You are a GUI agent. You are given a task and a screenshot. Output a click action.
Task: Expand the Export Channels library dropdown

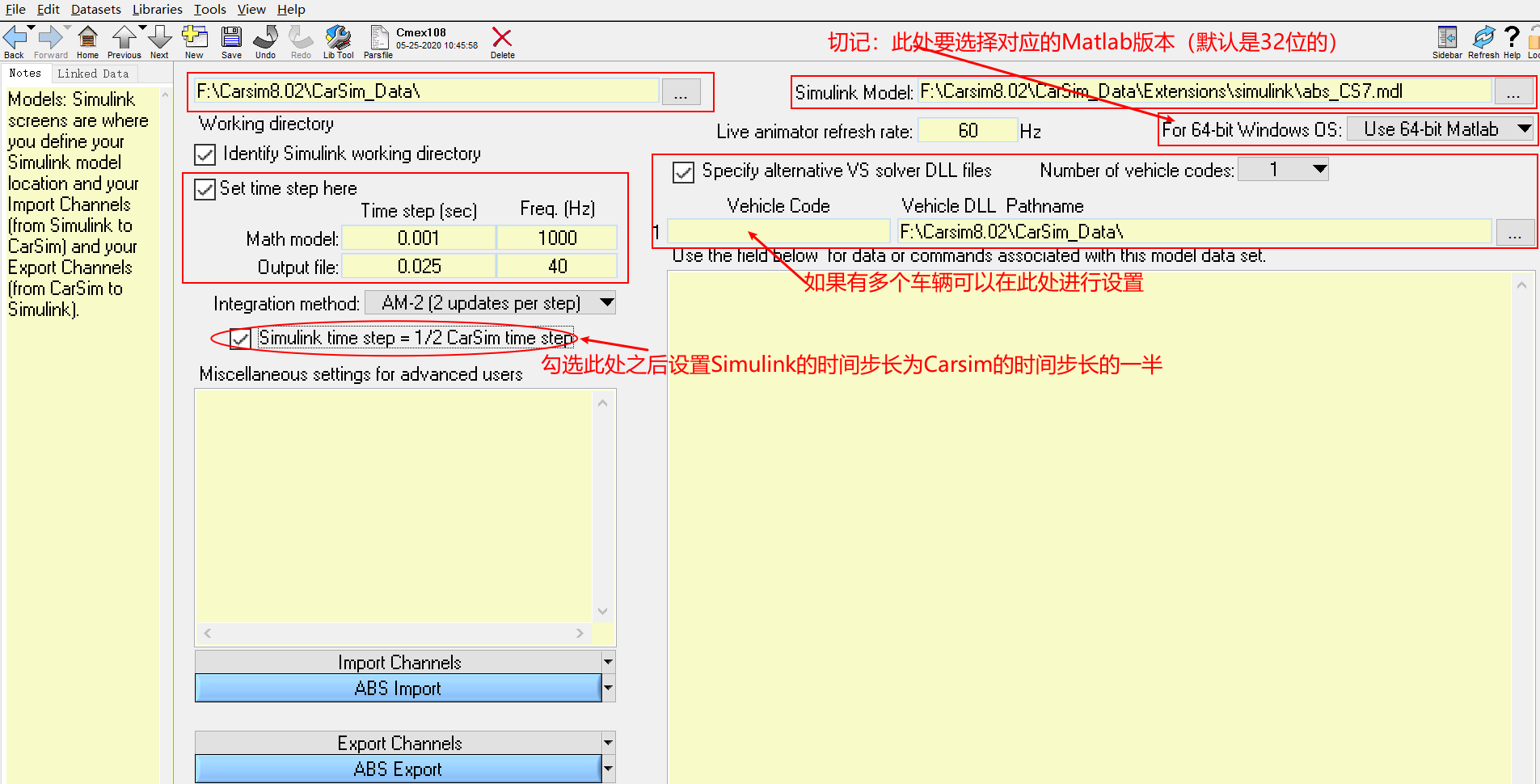click(608, 743)
